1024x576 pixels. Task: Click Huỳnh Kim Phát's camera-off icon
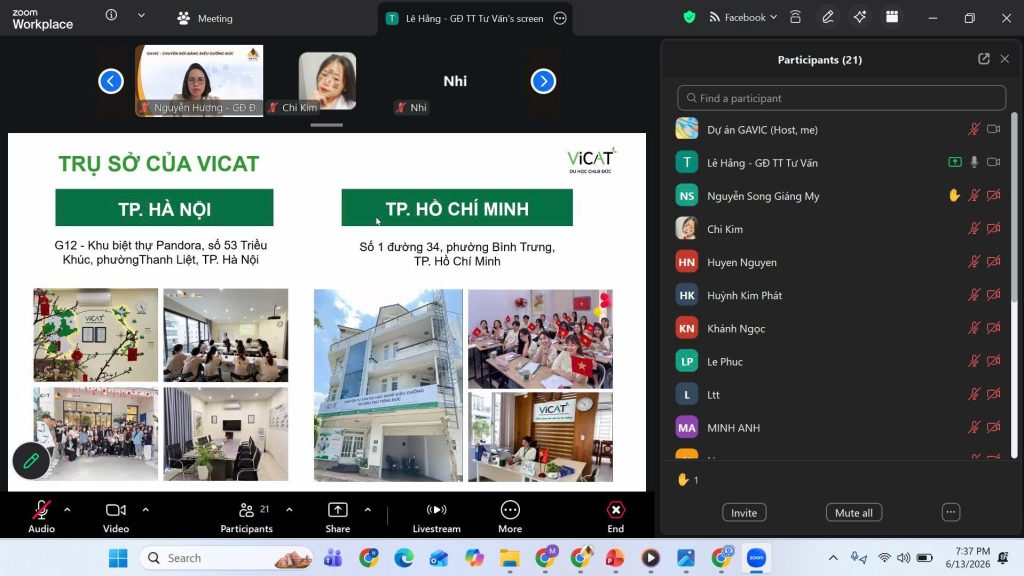tap(993, 295)
